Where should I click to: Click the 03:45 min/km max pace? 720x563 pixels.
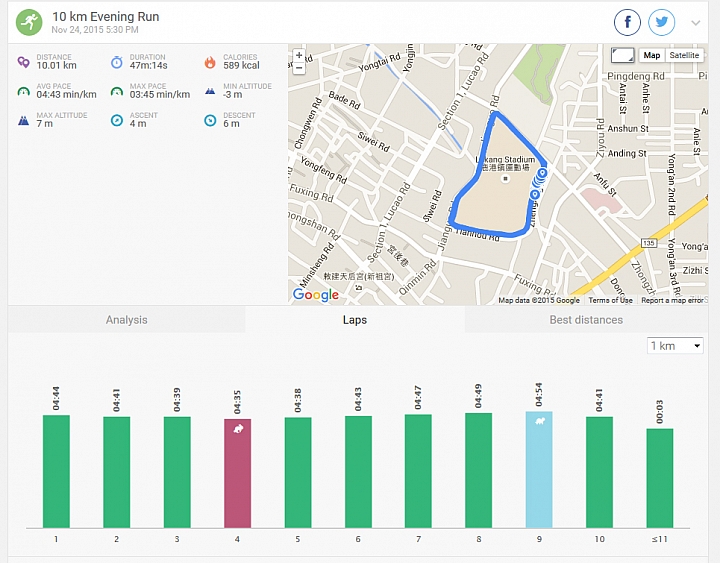point(160,95)
